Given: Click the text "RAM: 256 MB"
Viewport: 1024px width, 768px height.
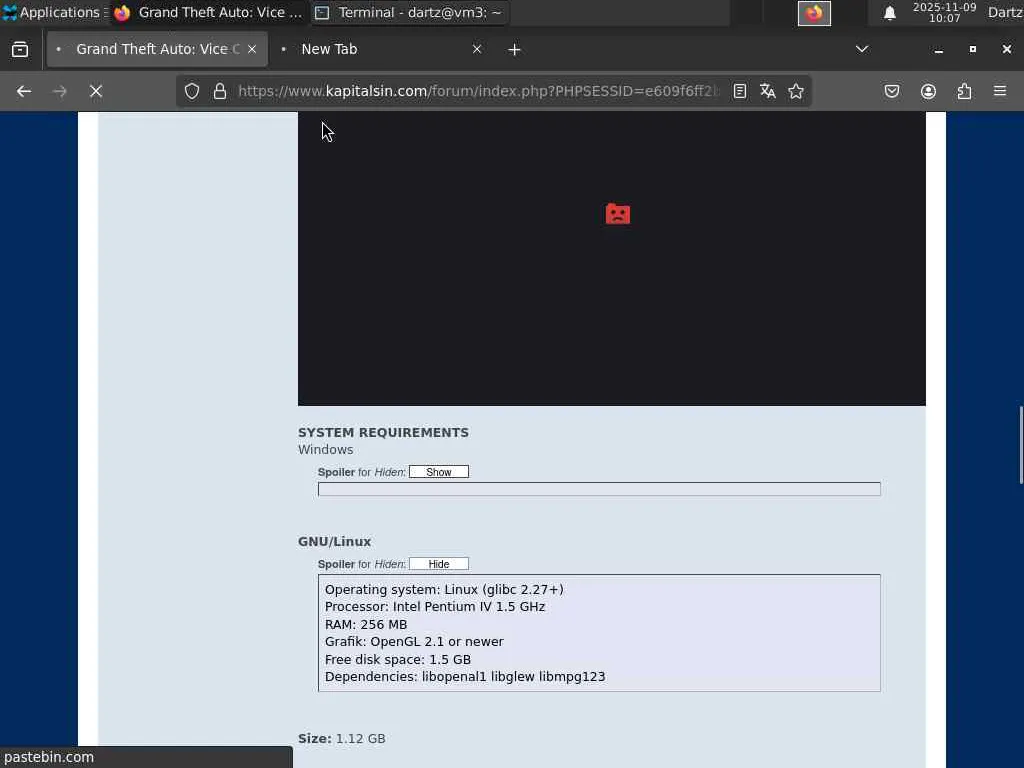Looking at the screenshot, I should point(366,625).
